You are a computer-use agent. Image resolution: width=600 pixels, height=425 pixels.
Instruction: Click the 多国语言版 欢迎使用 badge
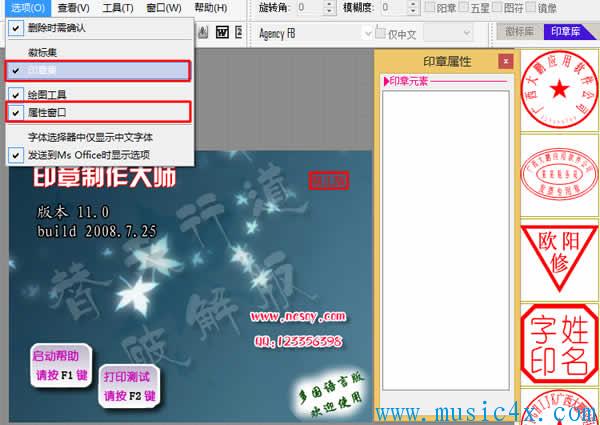click(330, 392)
